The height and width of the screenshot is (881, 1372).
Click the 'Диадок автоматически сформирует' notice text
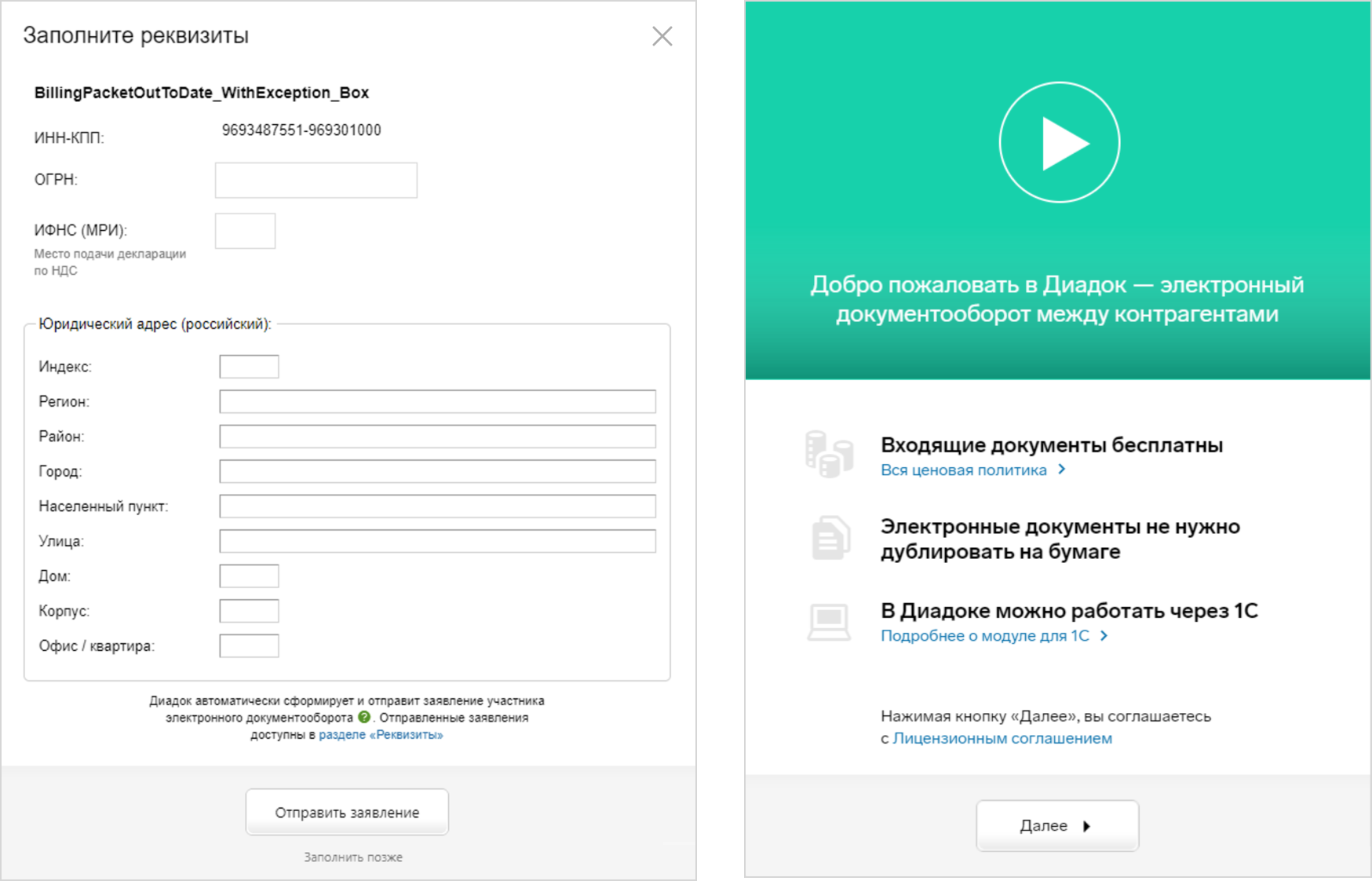click(347, 718)
